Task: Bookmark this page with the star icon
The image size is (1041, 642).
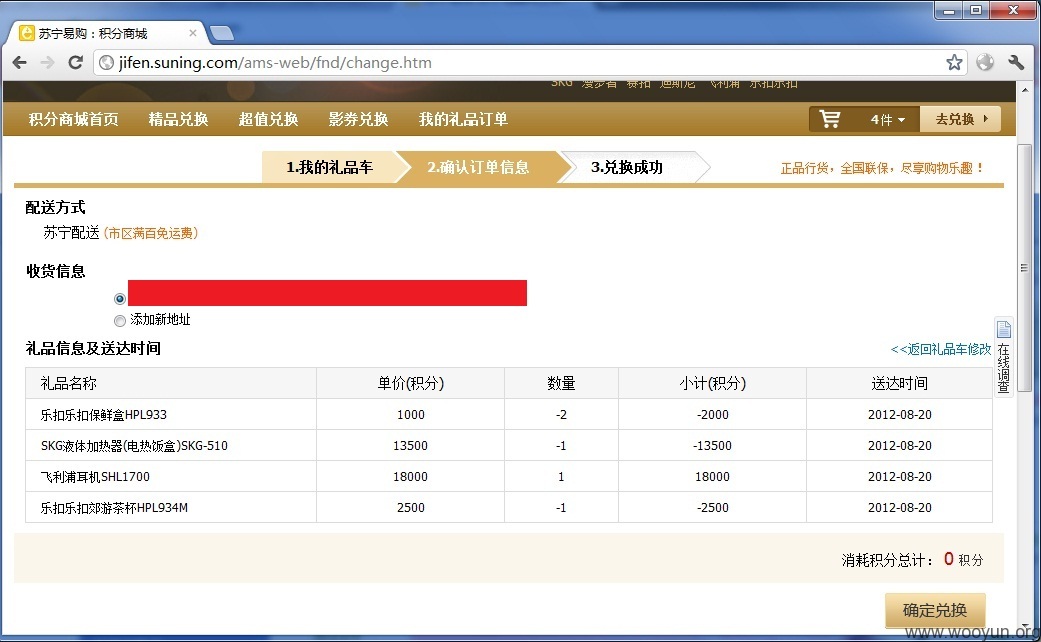Action: [x=954, y=62]
